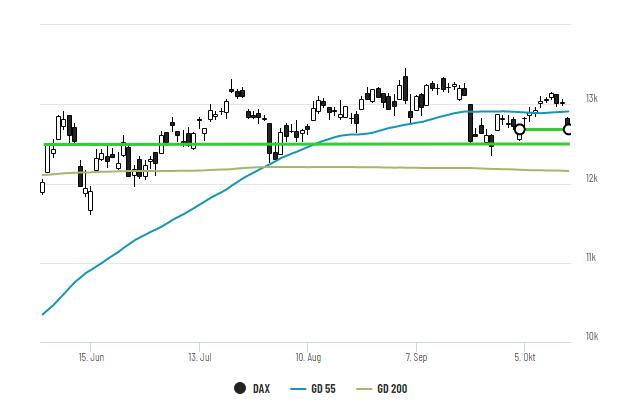
Task: Toggle the DAX series via its label
Action: [262, 389]
